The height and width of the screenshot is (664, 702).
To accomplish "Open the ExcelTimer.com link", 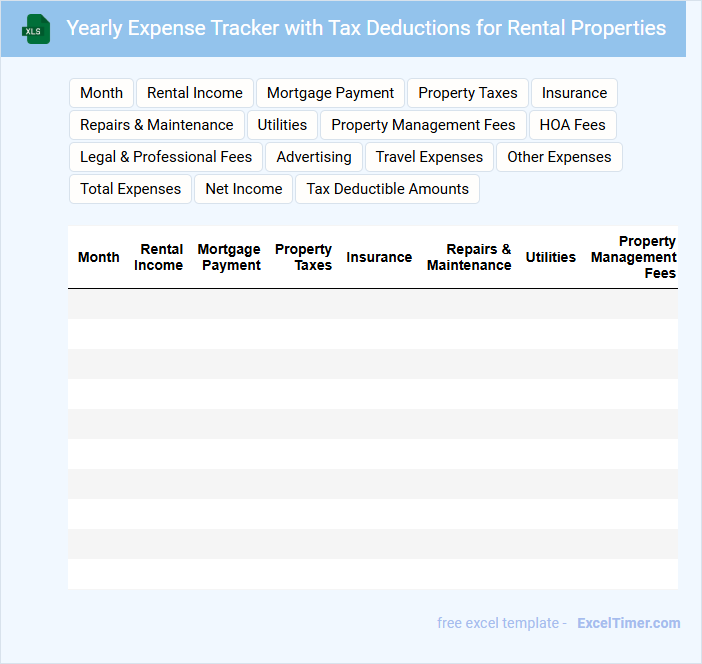I will (x=629, y=623).
